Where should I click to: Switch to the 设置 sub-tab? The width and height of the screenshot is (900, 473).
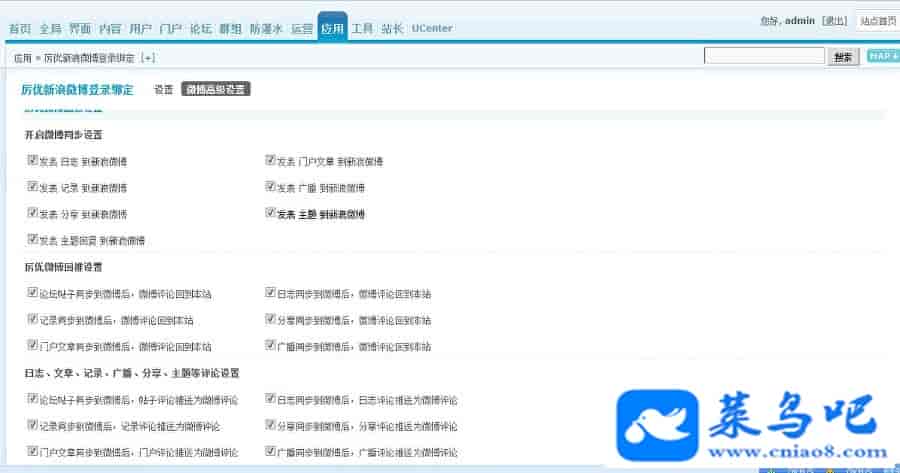pyautogui.click(x=163, y=89)
